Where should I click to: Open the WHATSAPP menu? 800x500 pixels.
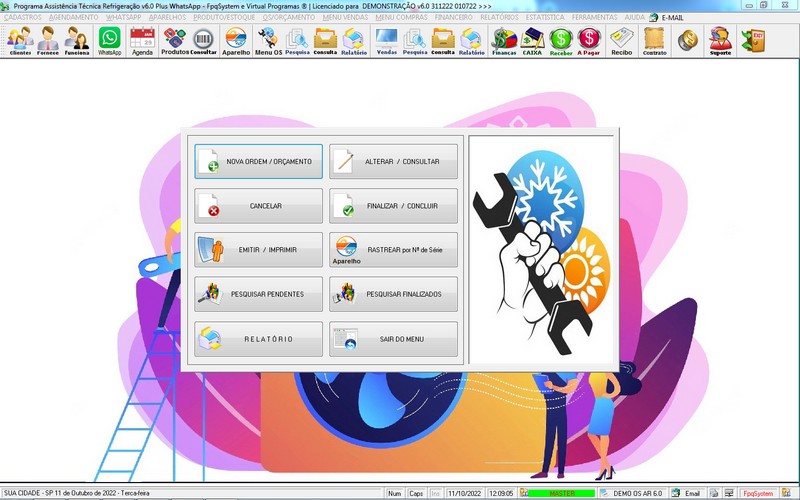pyautogui.click(x=123, y=17)
